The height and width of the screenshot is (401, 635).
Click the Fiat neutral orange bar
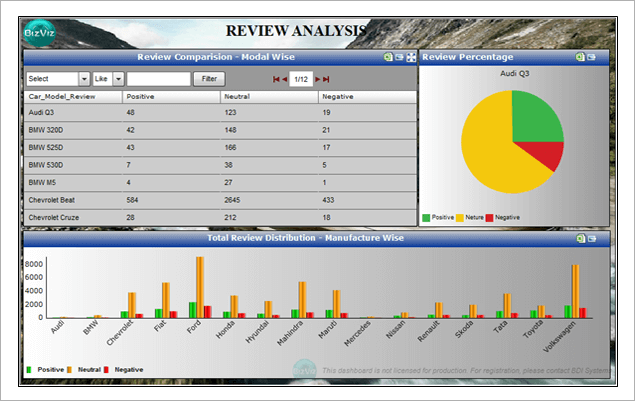click(x=166, y=300)
